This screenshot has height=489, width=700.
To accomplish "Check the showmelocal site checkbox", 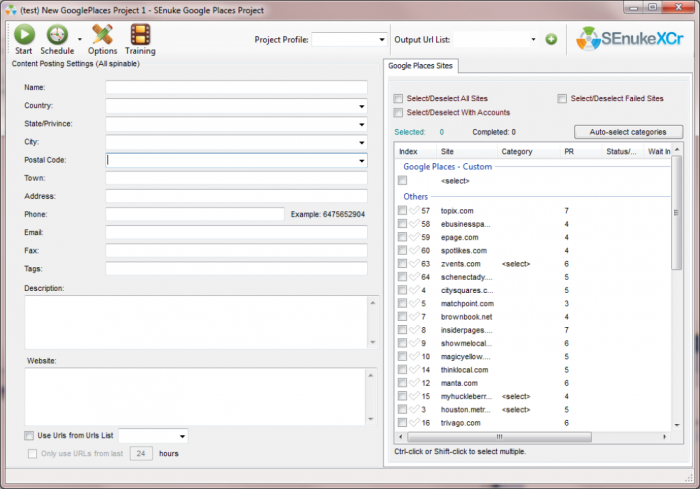I will point(402,343).
